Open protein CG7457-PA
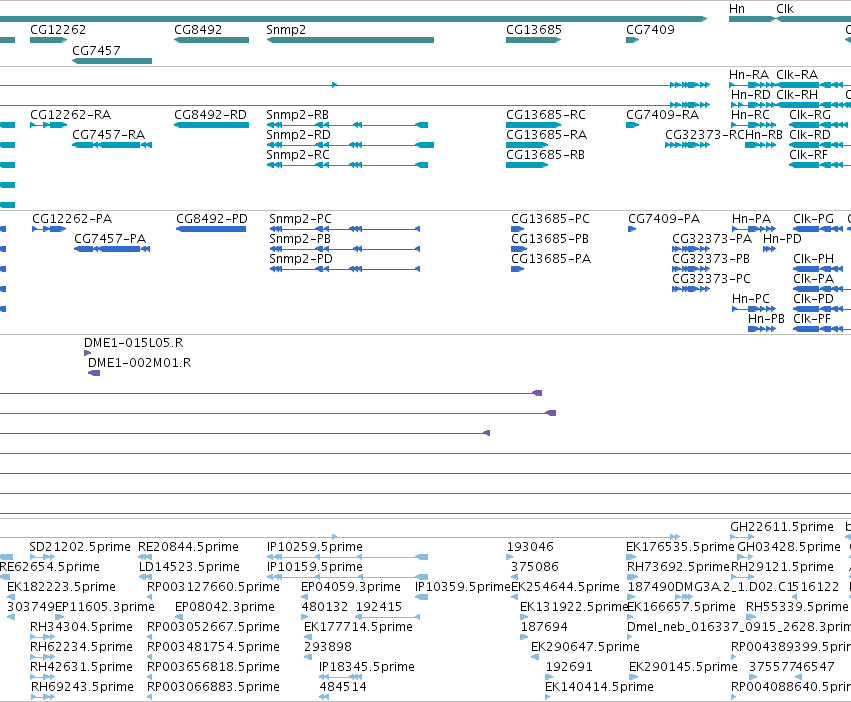 (110, 239)
